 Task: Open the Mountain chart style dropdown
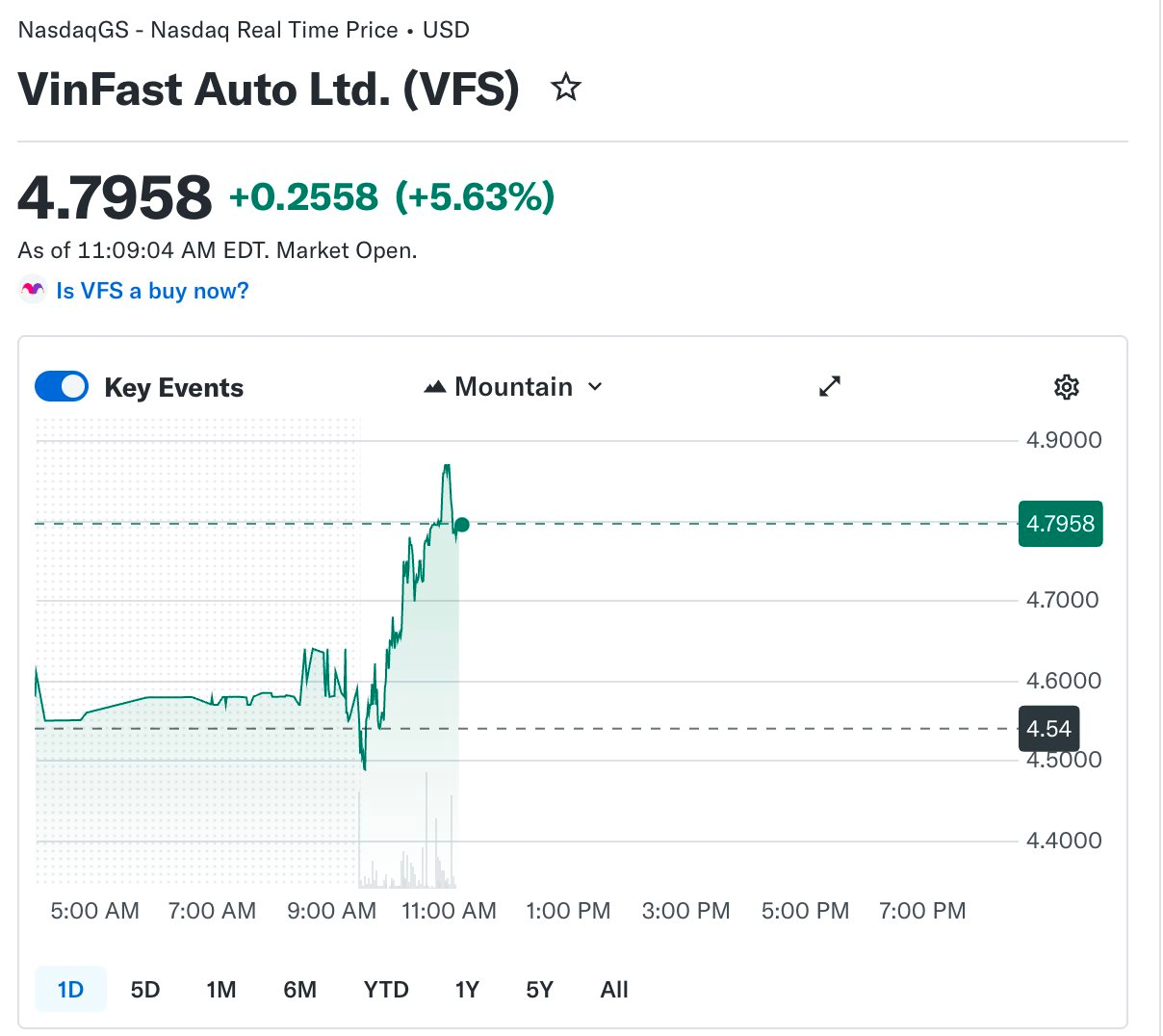tap(514, 386)
